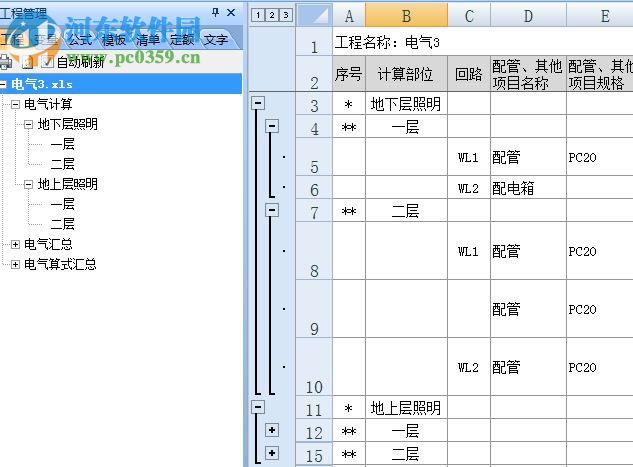Collapse outline group at row 11

coord(258,407)
